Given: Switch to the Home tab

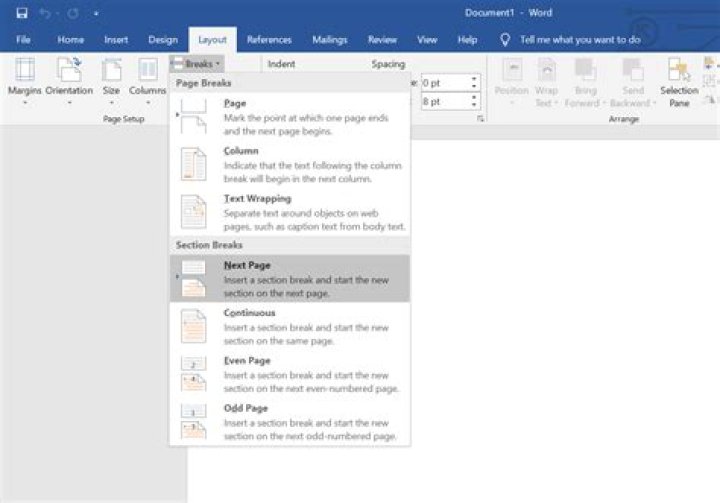Looking at the screenshot, I should point(70,40).
